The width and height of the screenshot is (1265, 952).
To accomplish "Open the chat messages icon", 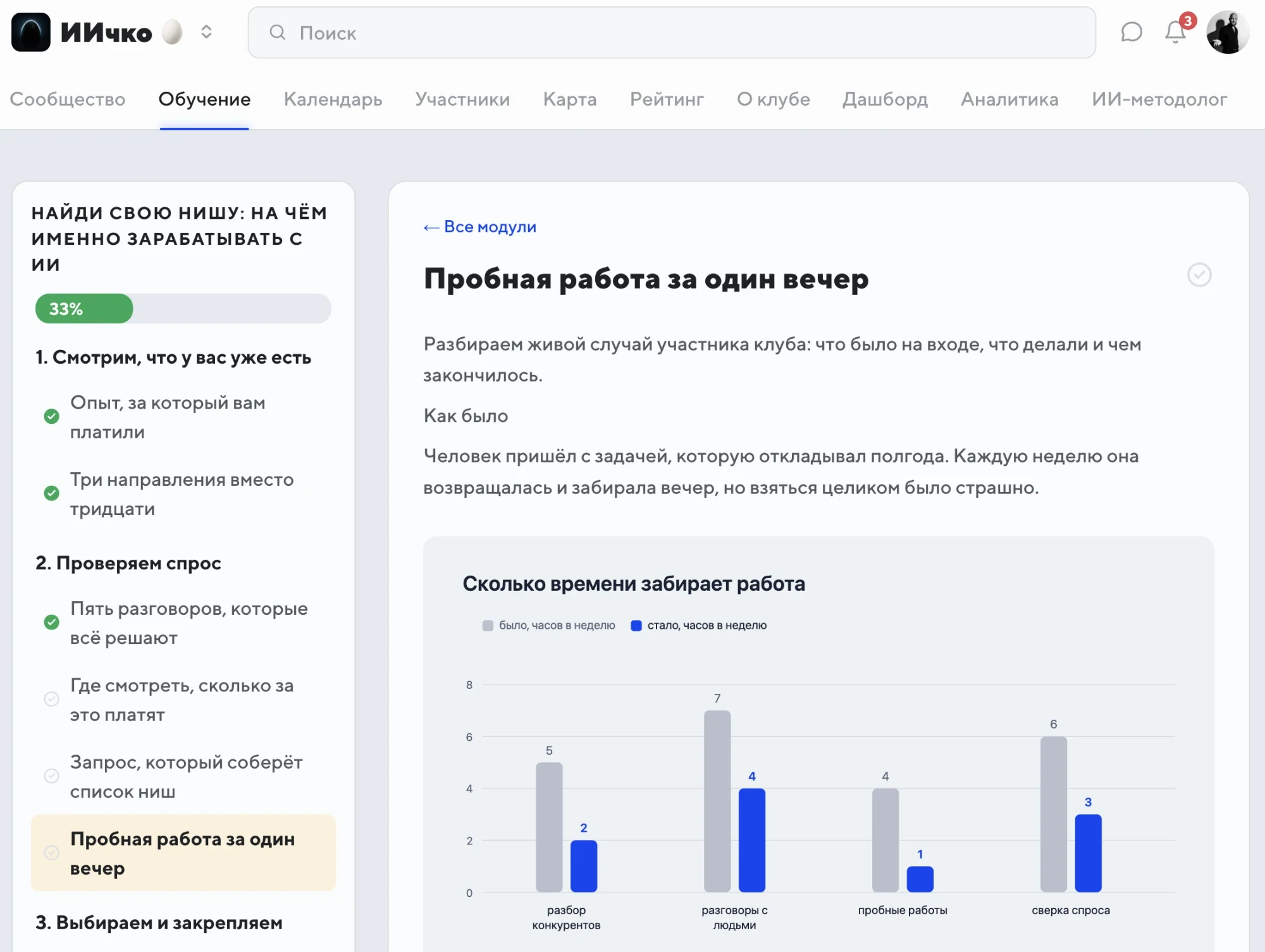I will tap(1132, 32).
